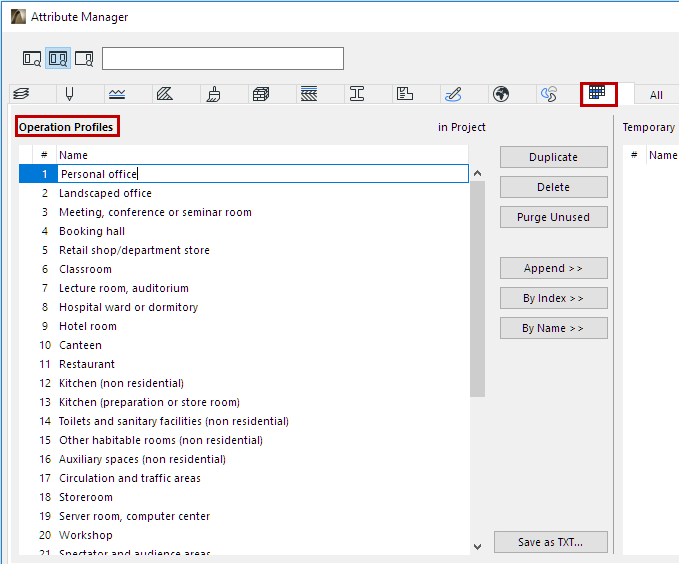Click the # index column header in Project list
This screenshot has width=679, height=564.
click(44, 155)
